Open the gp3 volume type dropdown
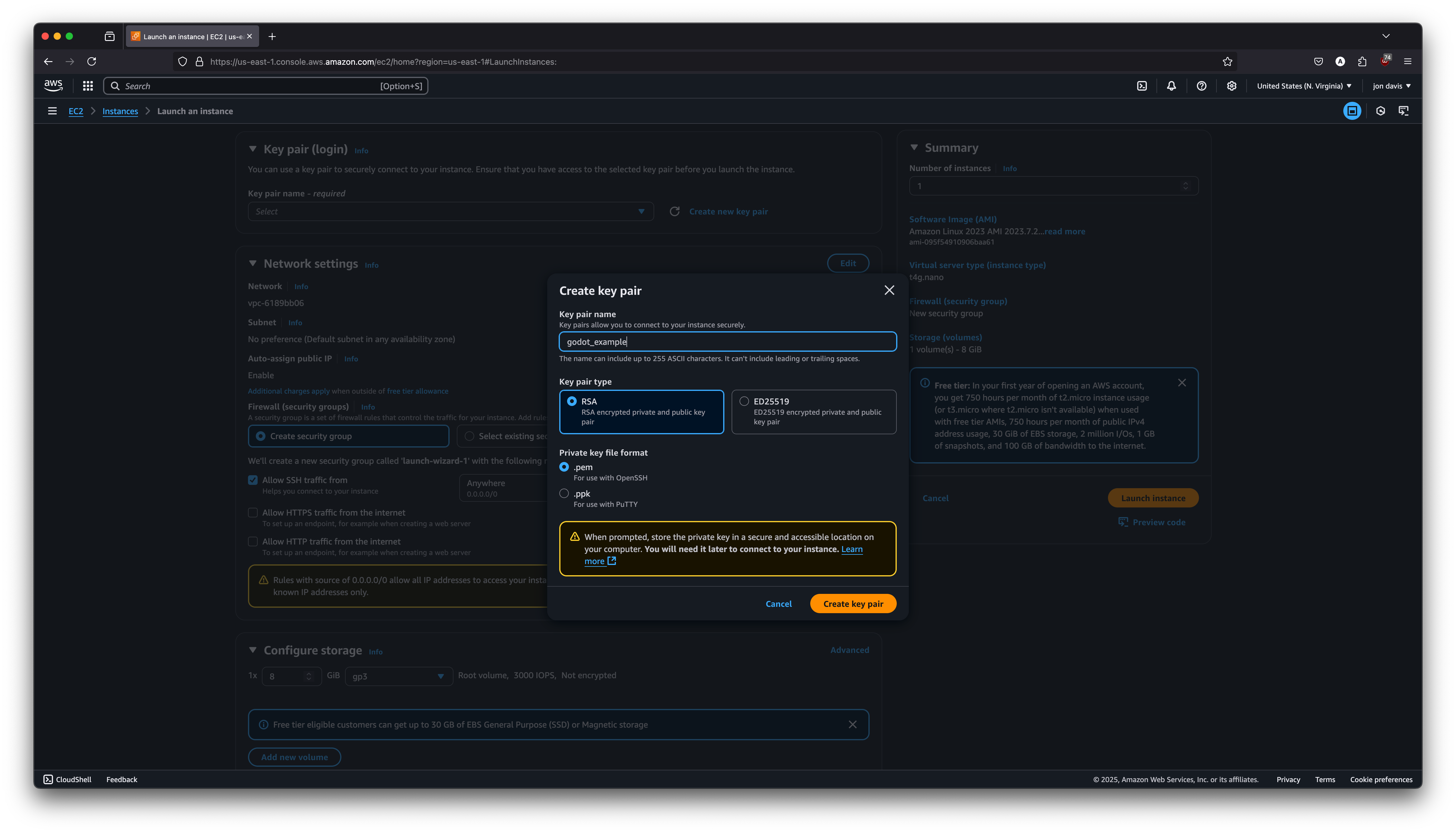The image size is (1456, 833). click(x=398, y=676)
